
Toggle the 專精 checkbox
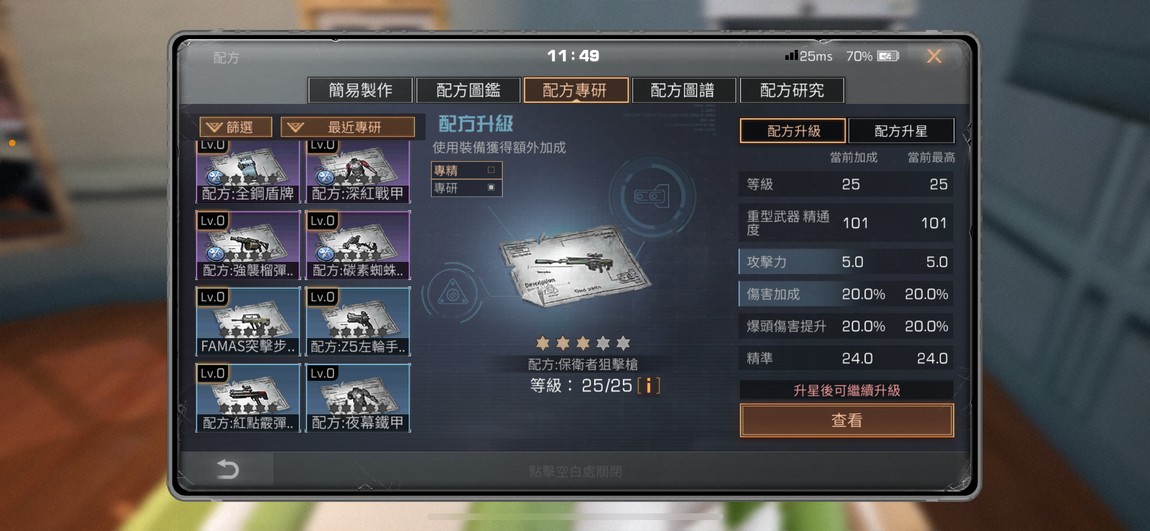(491, 169)
